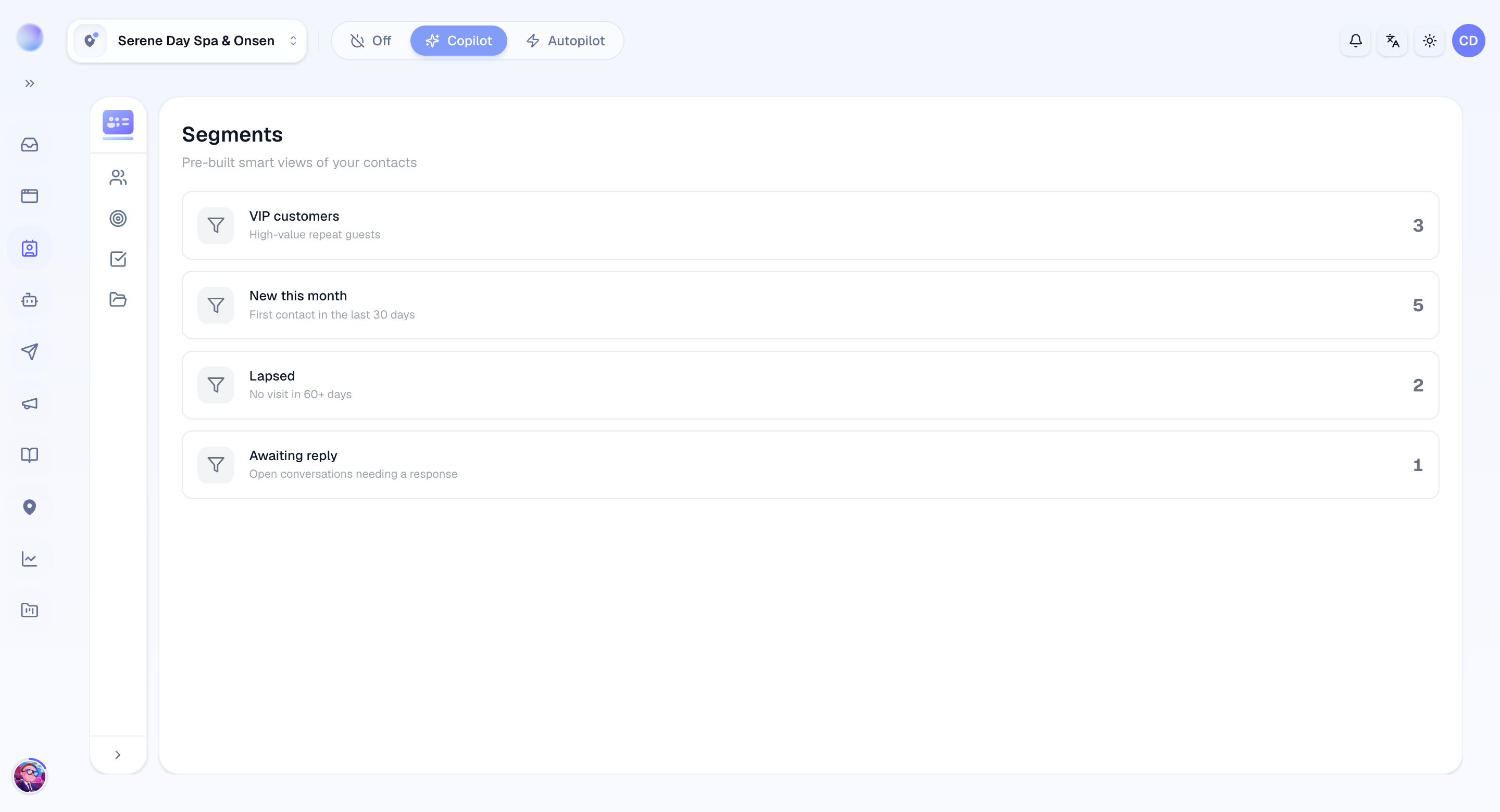
Task: Open the line chart analytics icon
Action: (x=30, y=559)
